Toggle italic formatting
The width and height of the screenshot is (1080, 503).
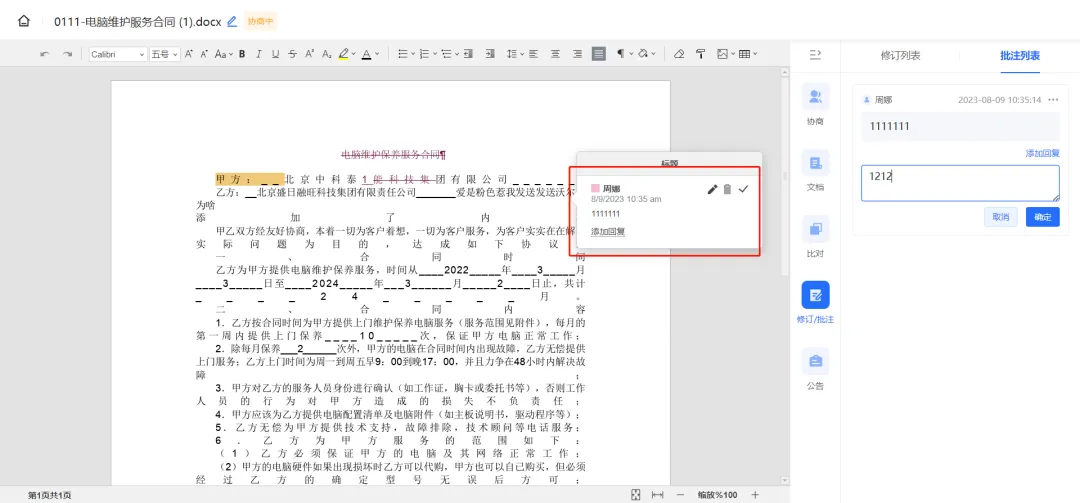[x=259, y=54]
